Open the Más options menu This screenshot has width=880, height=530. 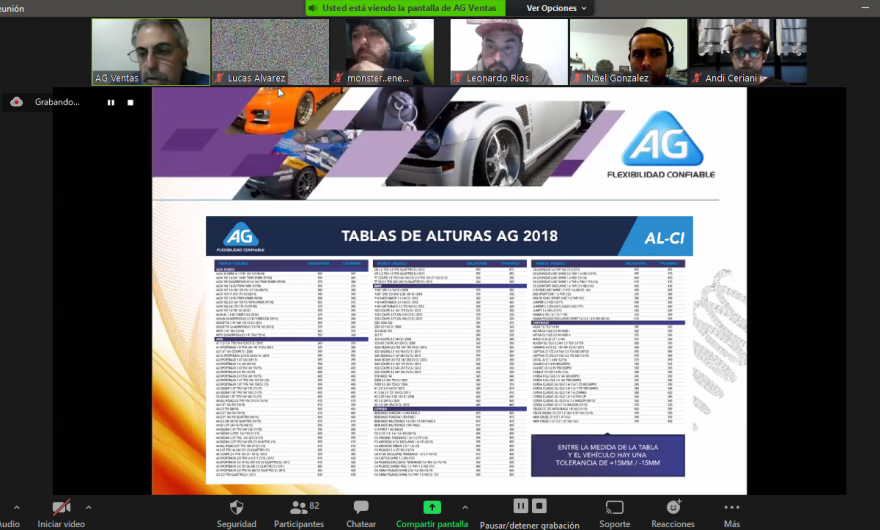(732, 507)
